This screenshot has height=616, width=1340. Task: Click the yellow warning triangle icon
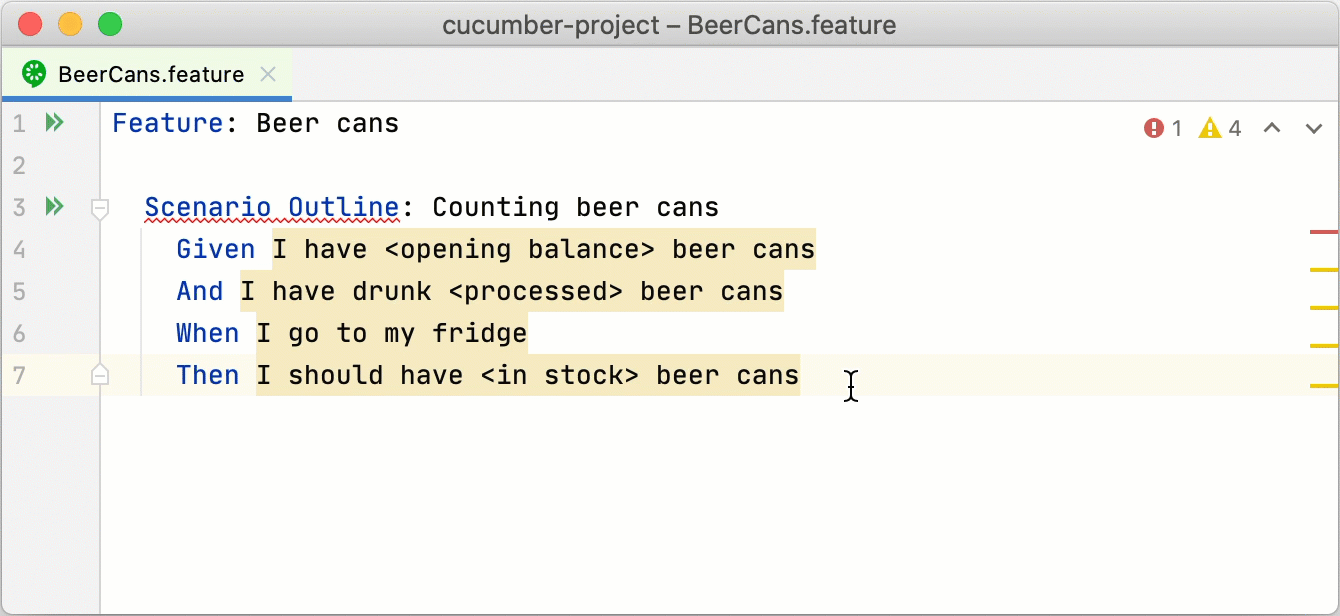pos(1210,128)
